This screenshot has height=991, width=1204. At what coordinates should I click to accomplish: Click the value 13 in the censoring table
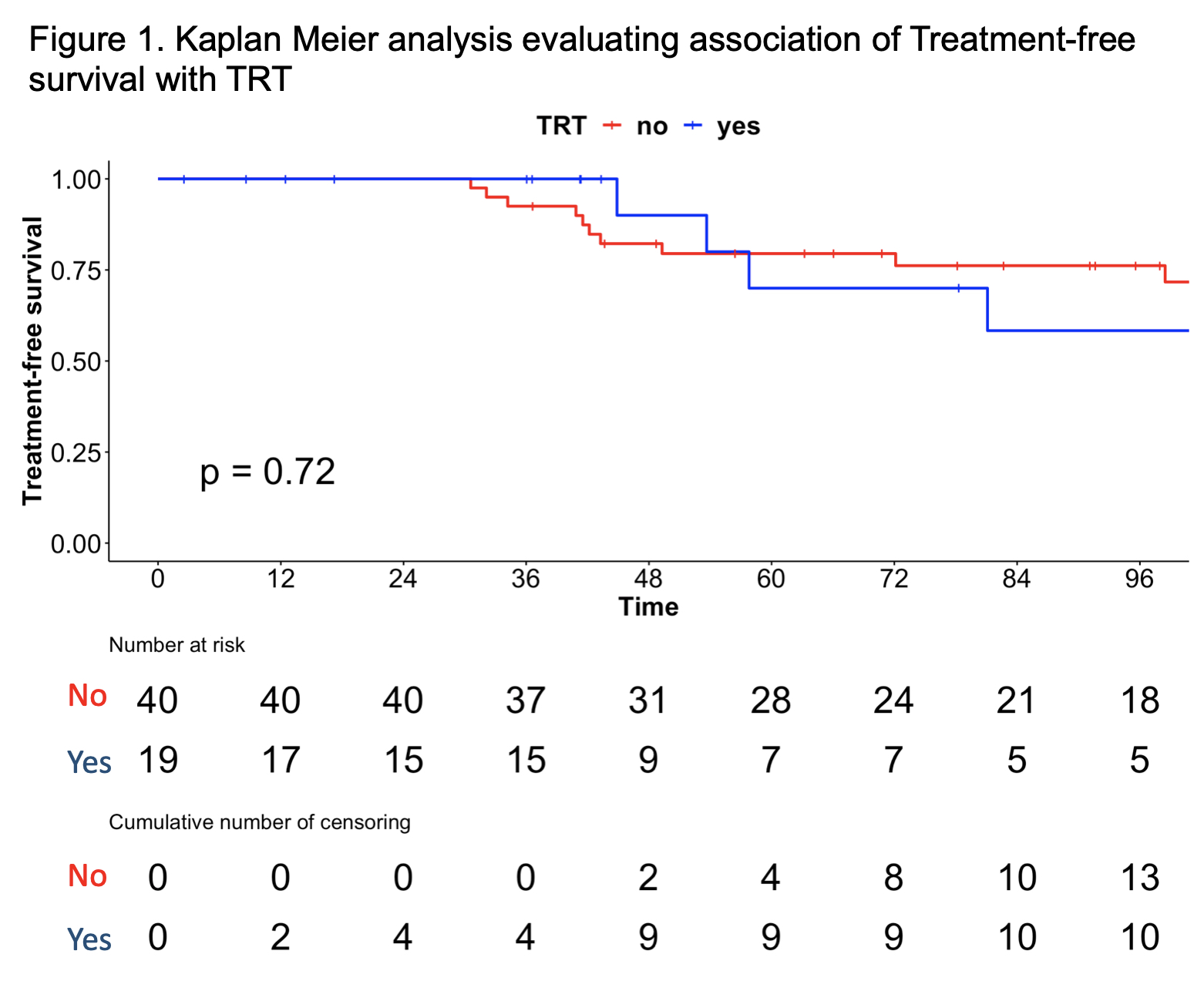click(1139, 878)
